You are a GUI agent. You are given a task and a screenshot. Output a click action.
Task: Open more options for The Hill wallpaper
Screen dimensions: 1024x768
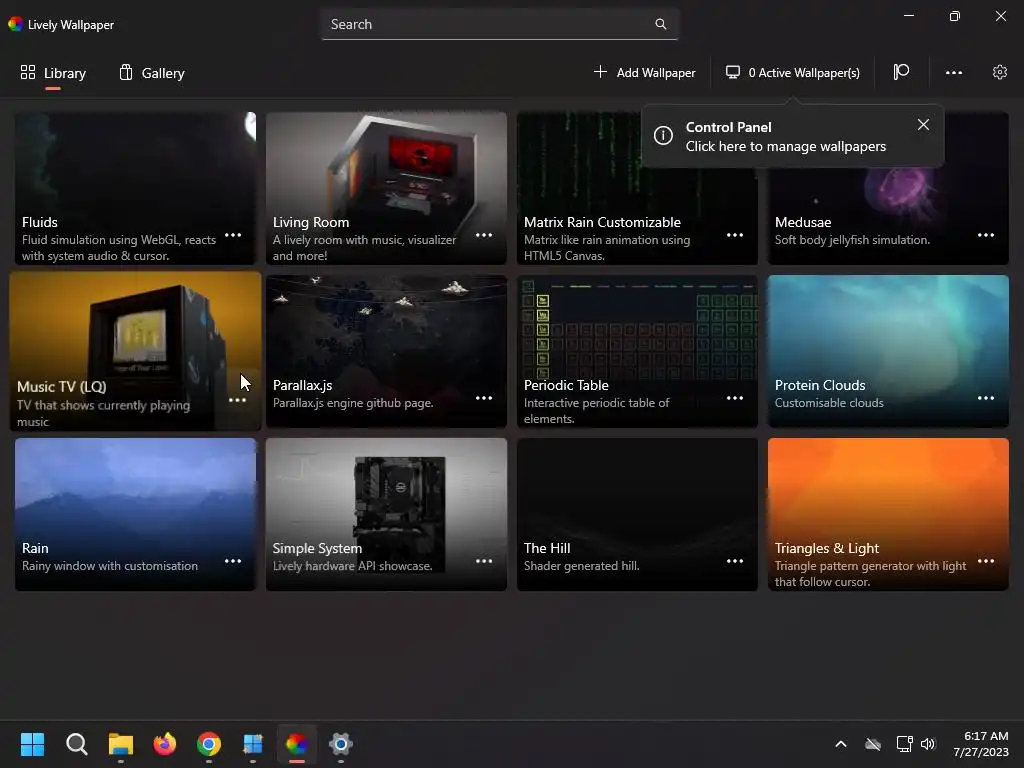(735, 561)
